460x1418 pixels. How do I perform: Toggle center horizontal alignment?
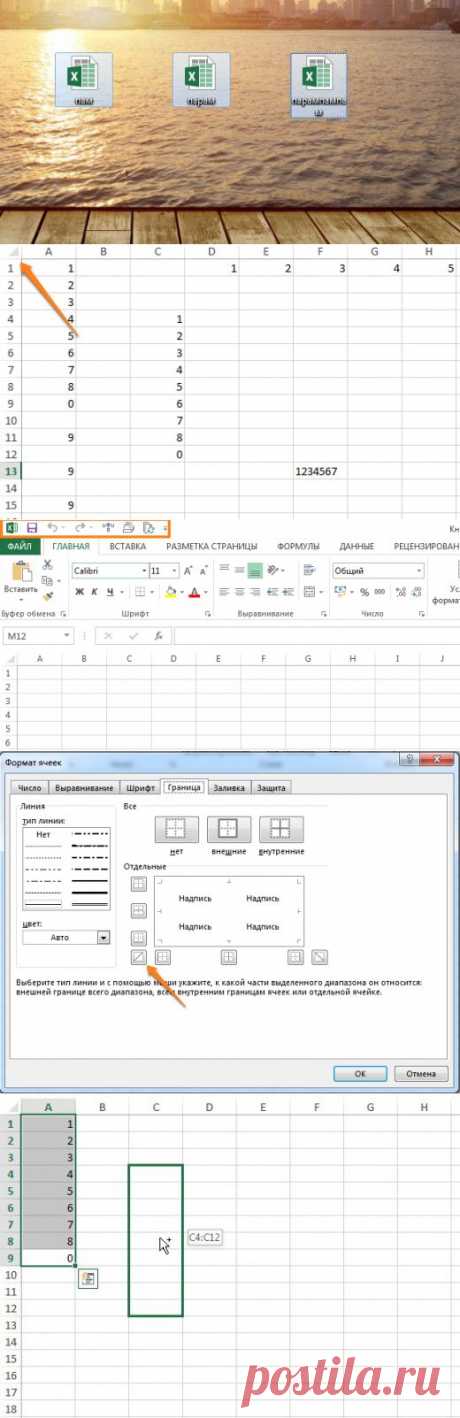point(255,569)
